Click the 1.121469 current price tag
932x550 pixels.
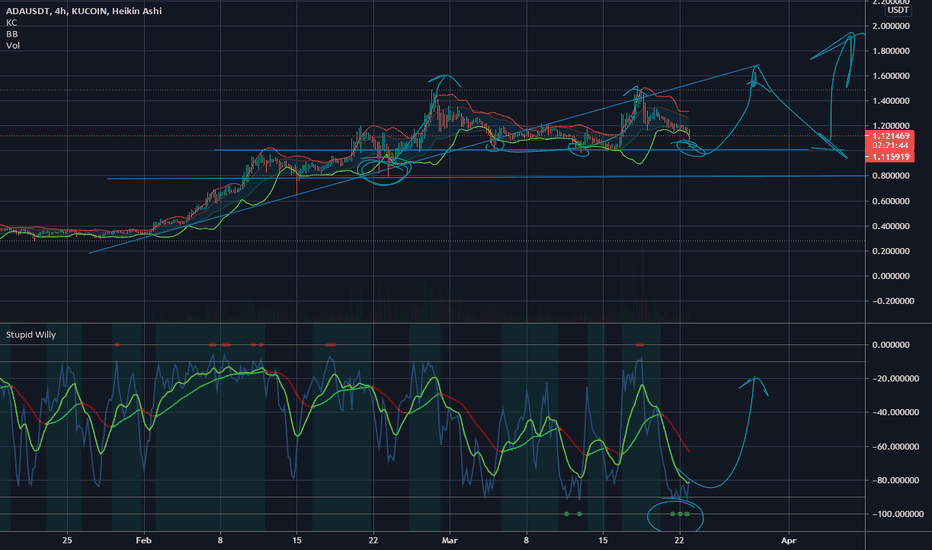pos(890,136)
